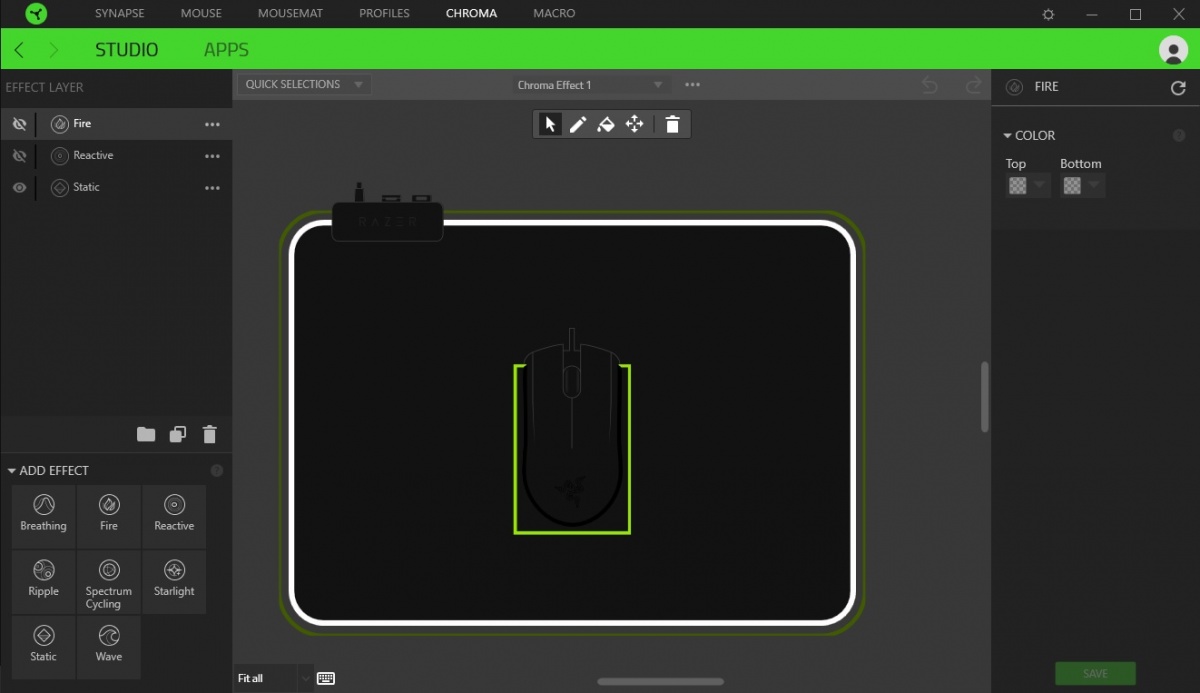The width and height of the screenshot is (1200, 693).
Task: Select the Fire effect layer row
Action: pyautogui.click(x=116, y=124)
